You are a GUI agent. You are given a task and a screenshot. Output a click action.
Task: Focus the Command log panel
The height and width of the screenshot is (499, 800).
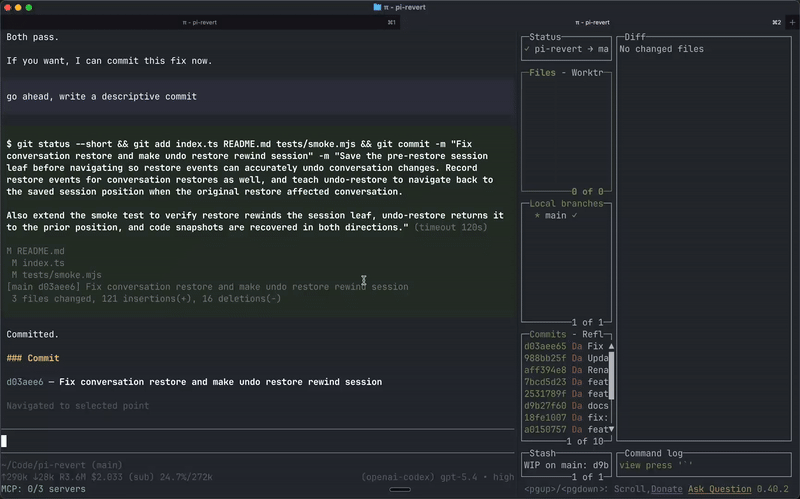pos(704,465)
